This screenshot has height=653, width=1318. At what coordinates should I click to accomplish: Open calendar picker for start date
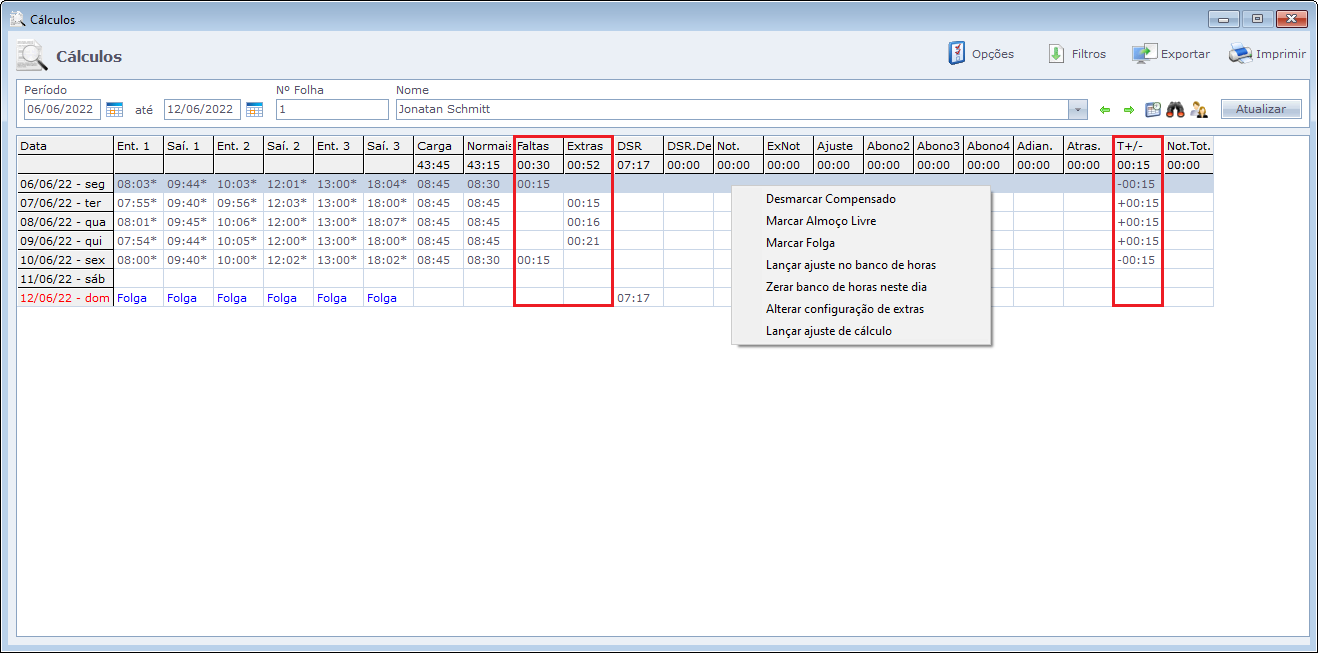coord(114,109)
